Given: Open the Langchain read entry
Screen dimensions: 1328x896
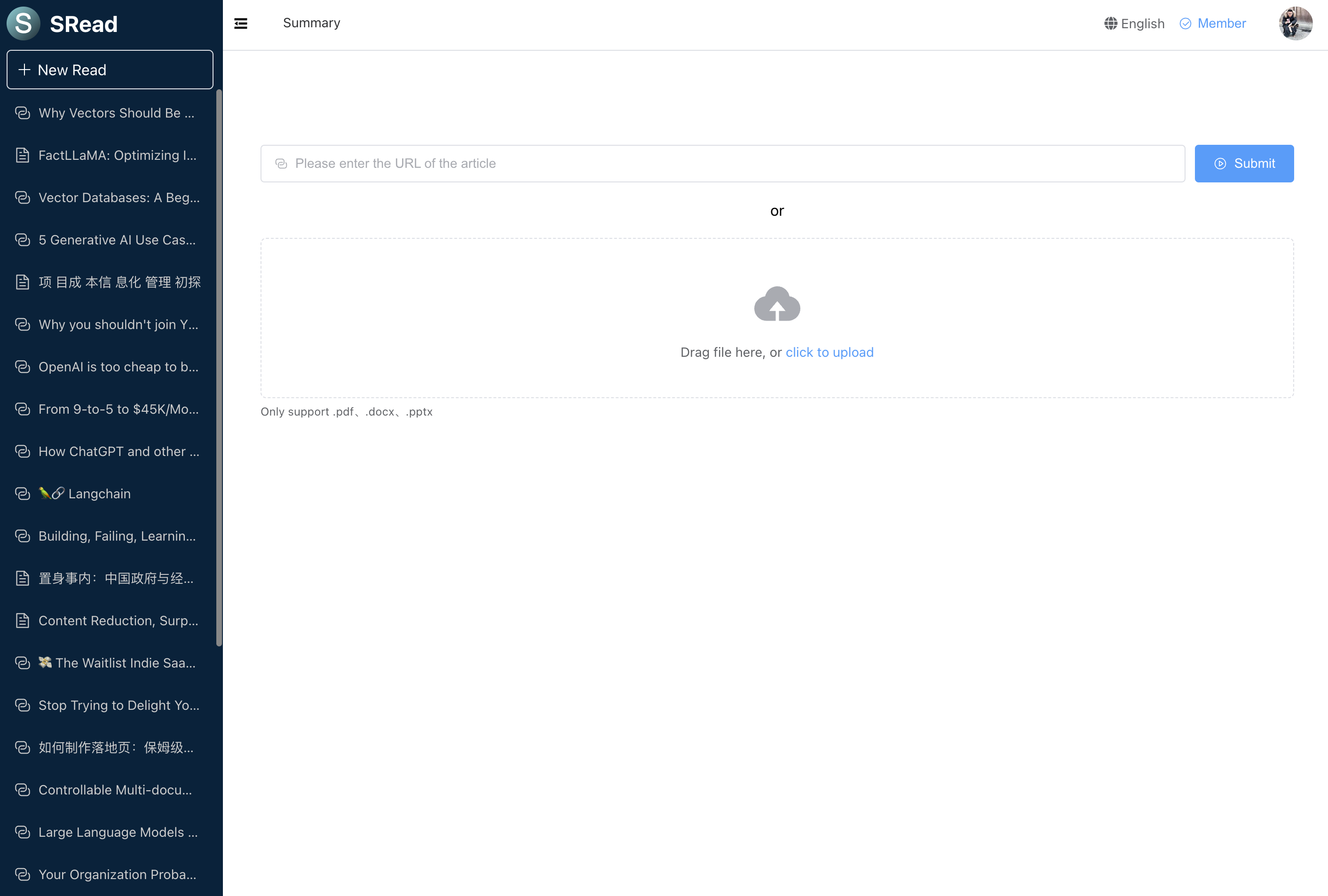Looking at the screenshot, I should coord(99,494).
